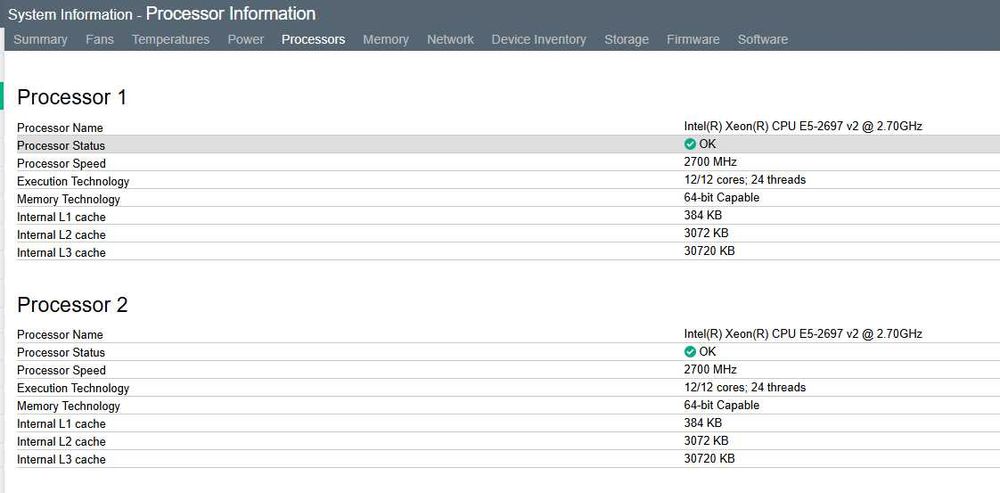The image size is (1000, 493).
Task: Go to the Power tab
Action: tap(246, 40)
